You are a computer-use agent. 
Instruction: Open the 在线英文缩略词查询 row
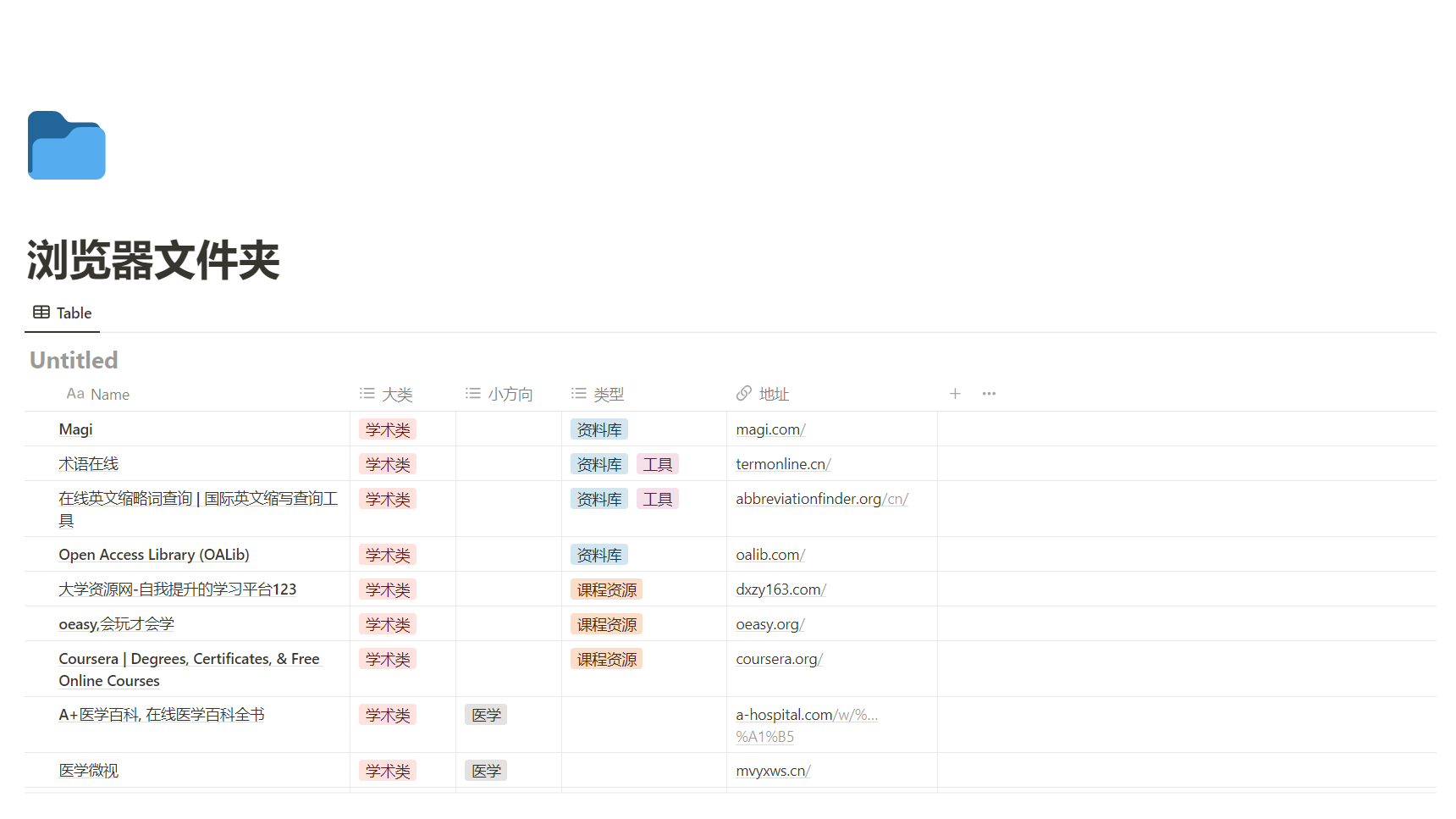(198, 509)
